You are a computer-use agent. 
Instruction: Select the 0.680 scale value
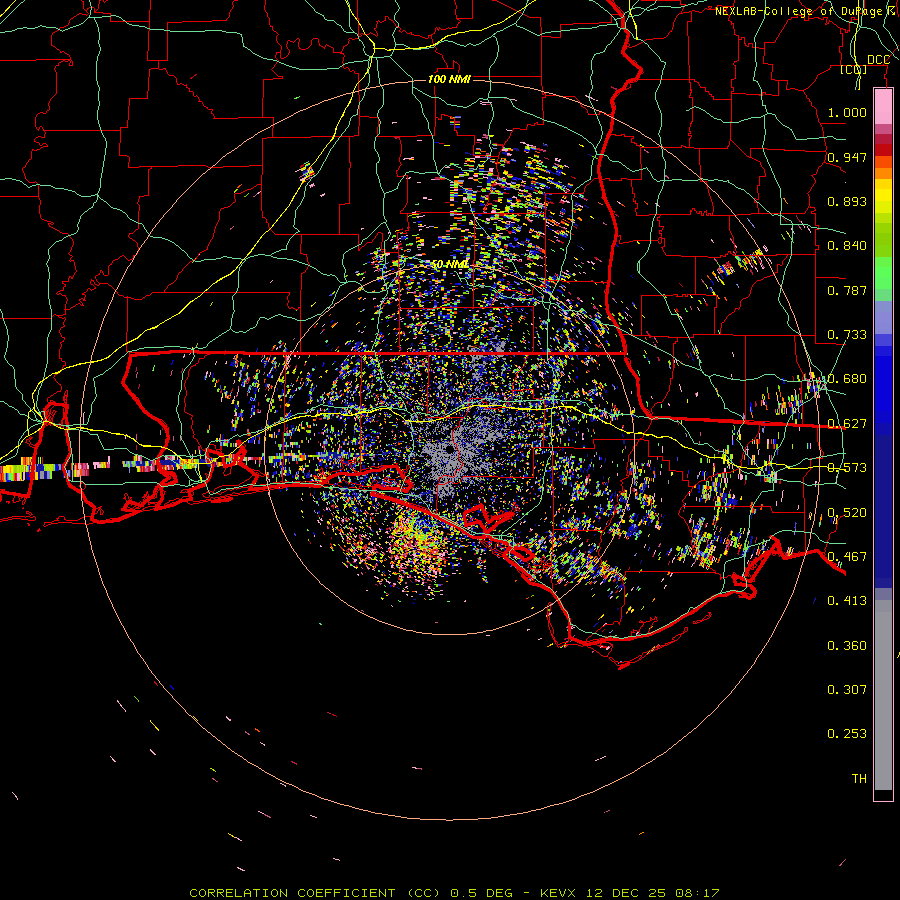coord(847,379)
